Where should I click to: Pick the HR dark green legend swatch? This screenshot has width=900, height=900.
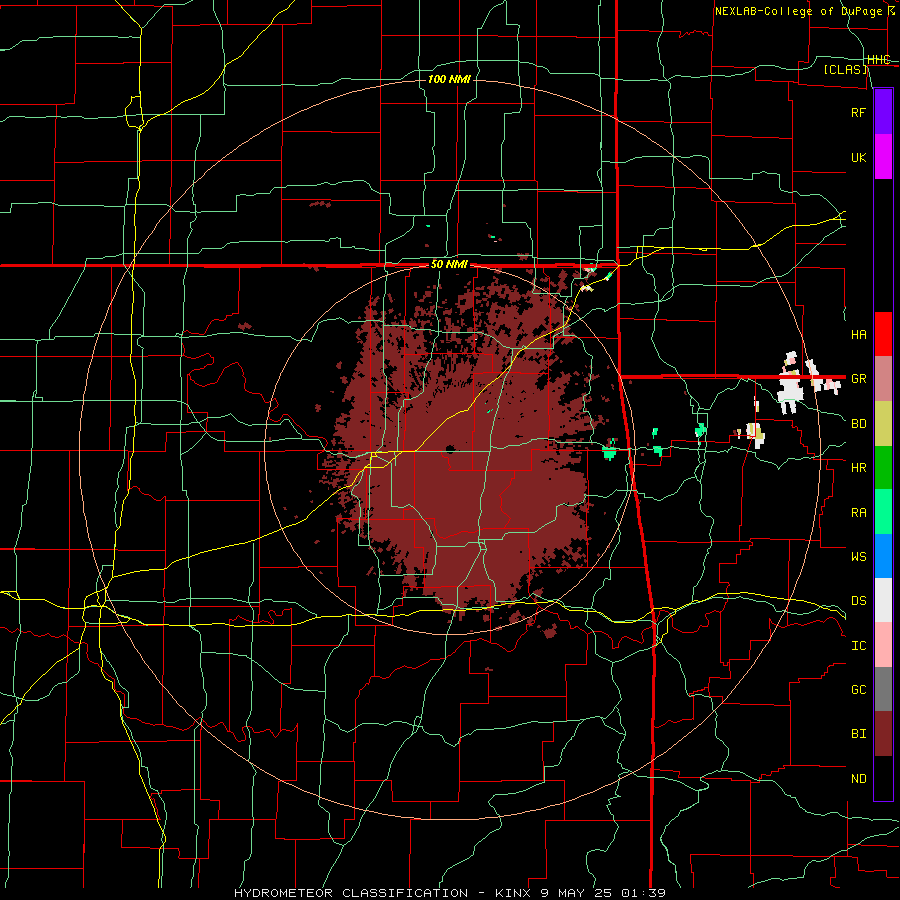pos(883,468)
